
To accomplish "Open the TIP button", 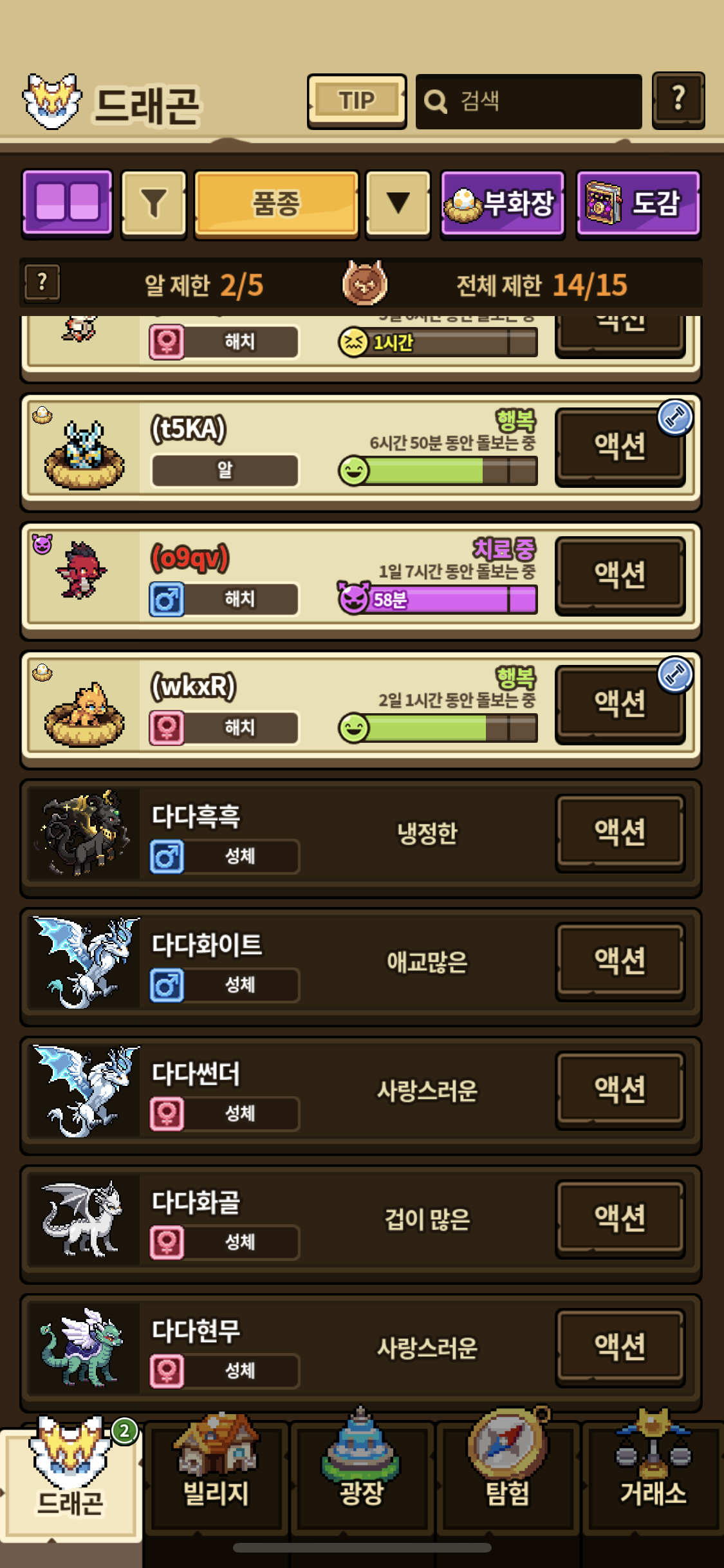I will 357,101.
